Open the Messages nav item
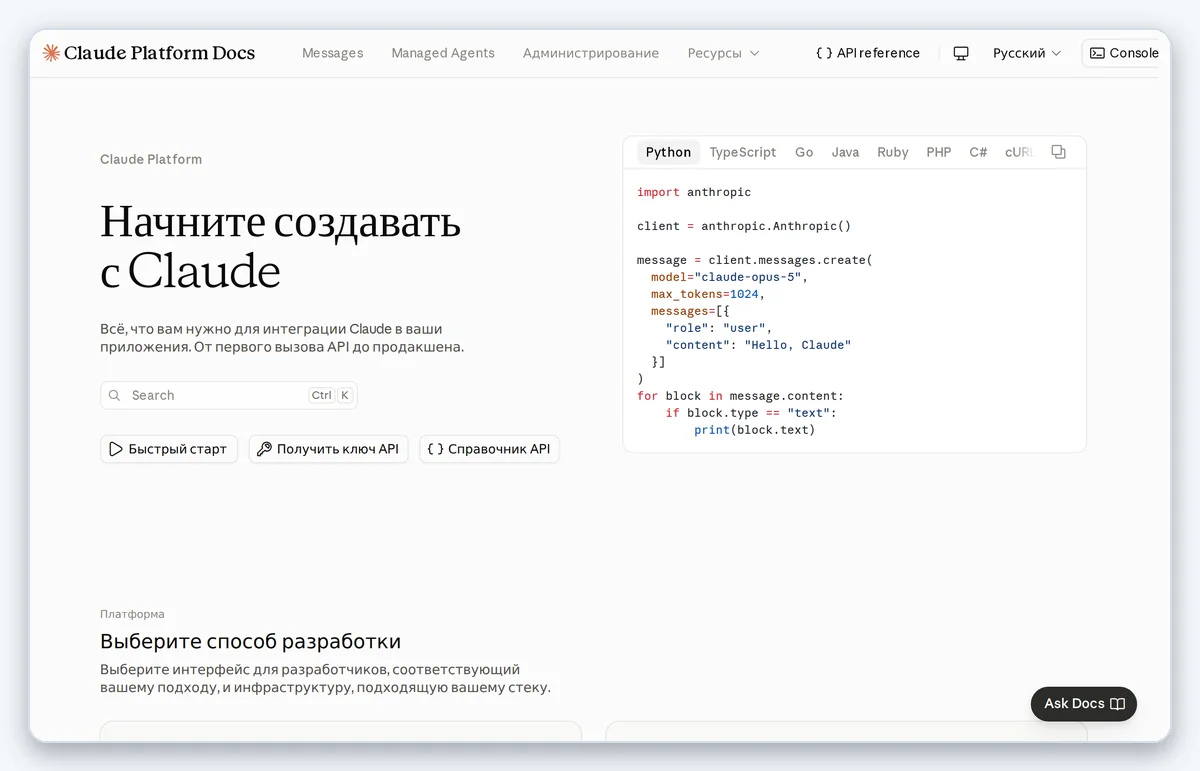Screen dimensions: 1200x771 point(333,53)
